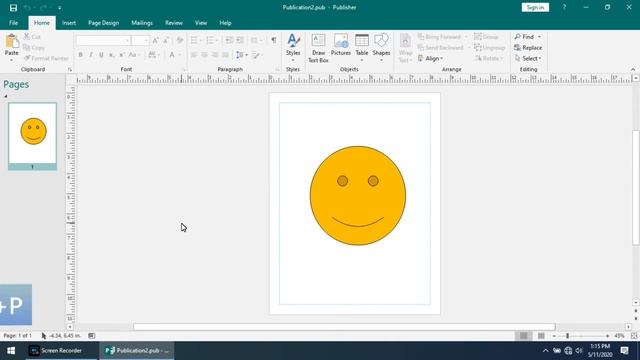Click the Save icon in title bar
Image resolution: width=640 pixels, height=360 pixels.
pyautogui.click(x=13, y=7)
